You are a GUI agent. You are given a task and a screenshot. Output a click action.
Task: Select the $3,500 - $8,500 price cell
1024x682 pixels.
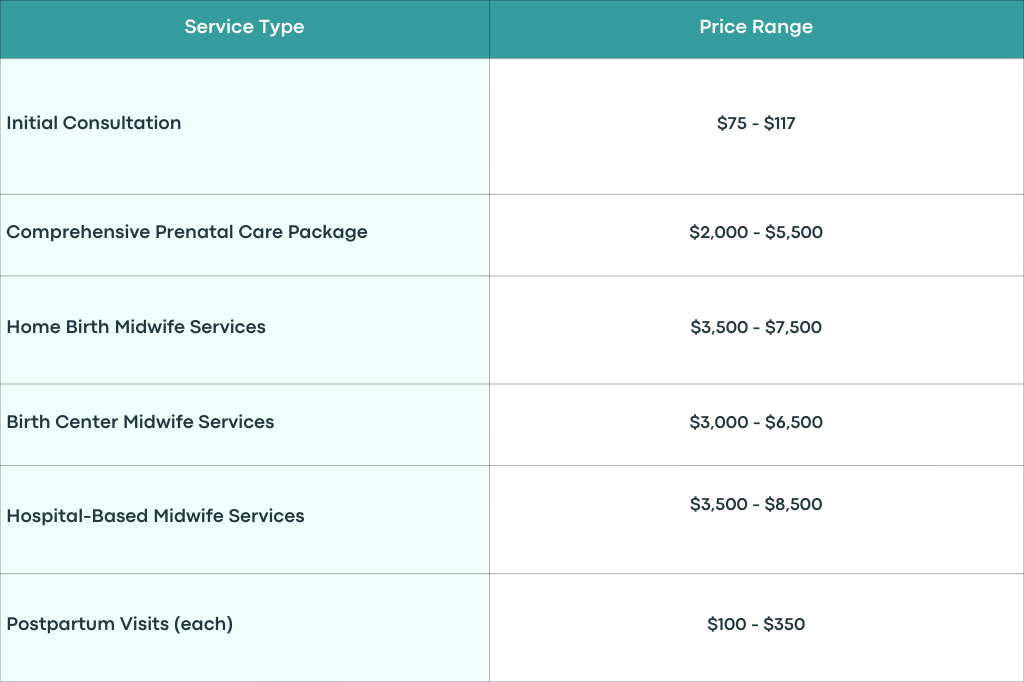[x=756, y=519]
